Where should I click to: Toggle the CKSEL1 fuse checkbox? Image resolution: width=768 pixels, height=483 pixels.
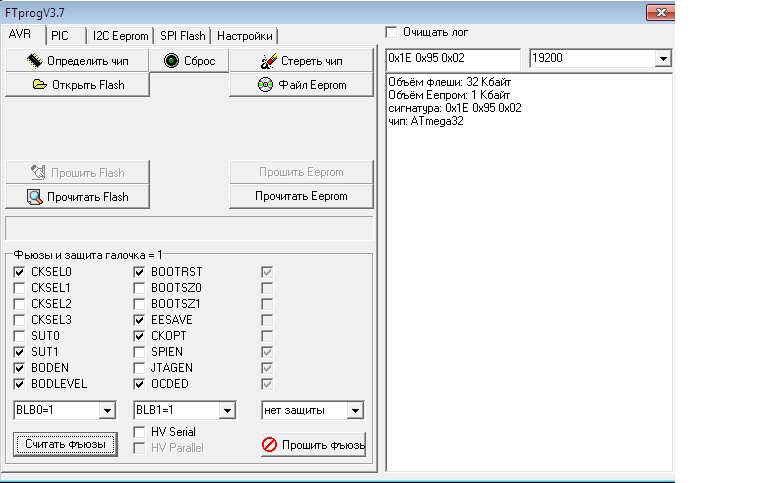coord(20,288)
